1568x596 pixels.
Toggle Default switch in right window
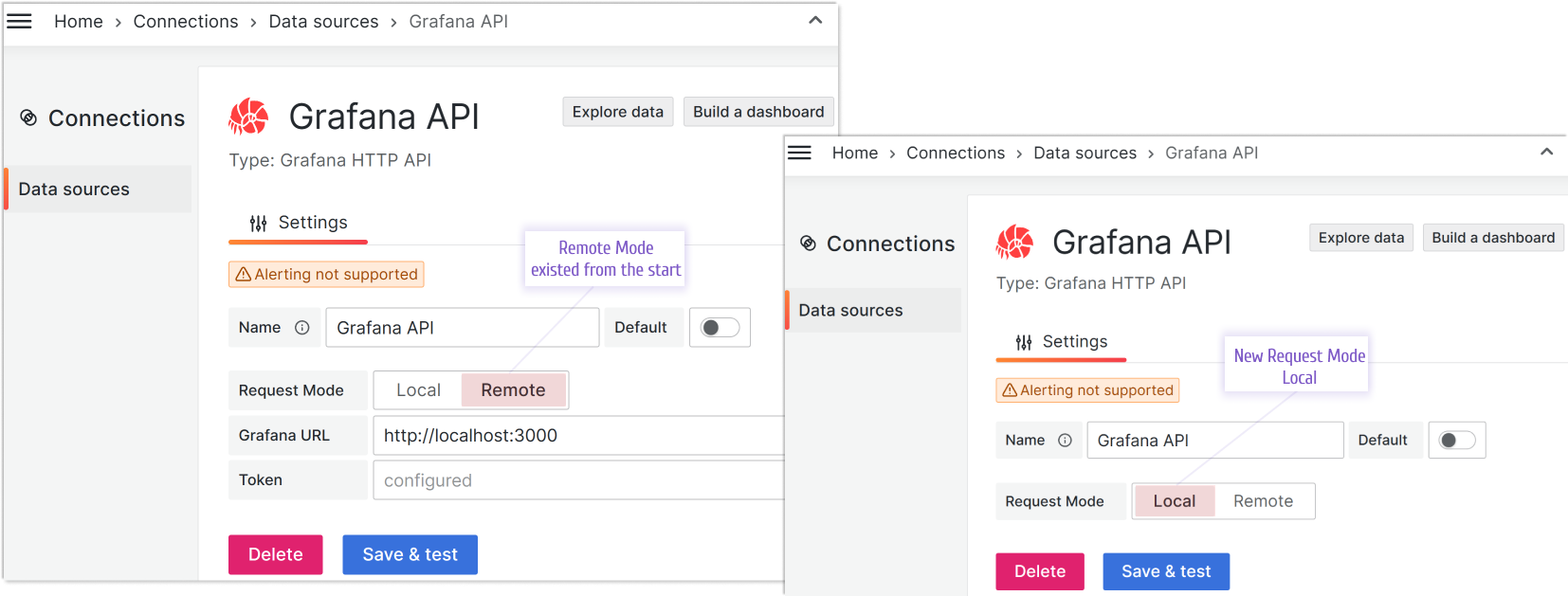[x=1457, y=441]
